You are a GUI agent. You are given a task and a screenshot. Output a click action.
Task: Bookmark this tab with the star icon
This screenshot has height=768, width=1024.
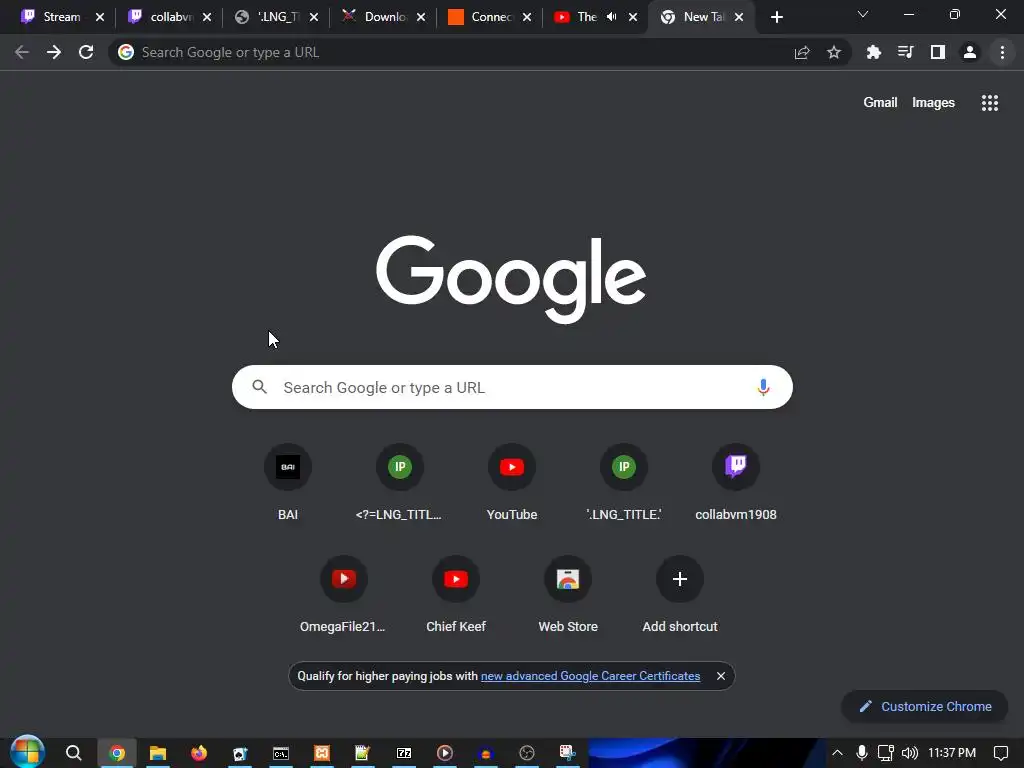click(834, 52)
